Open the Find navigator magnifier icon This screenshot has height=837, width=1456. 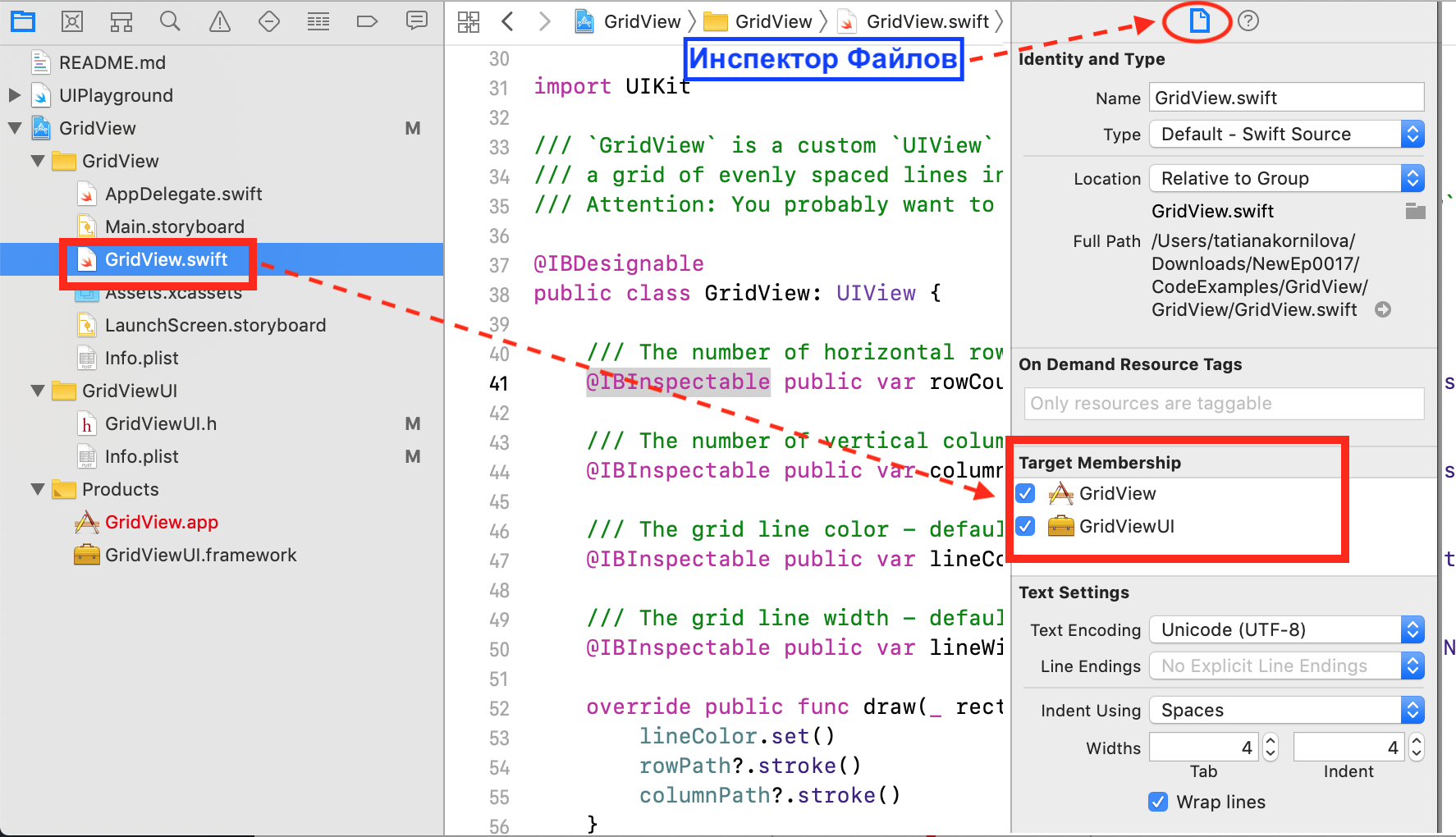(x=170, y=21)
